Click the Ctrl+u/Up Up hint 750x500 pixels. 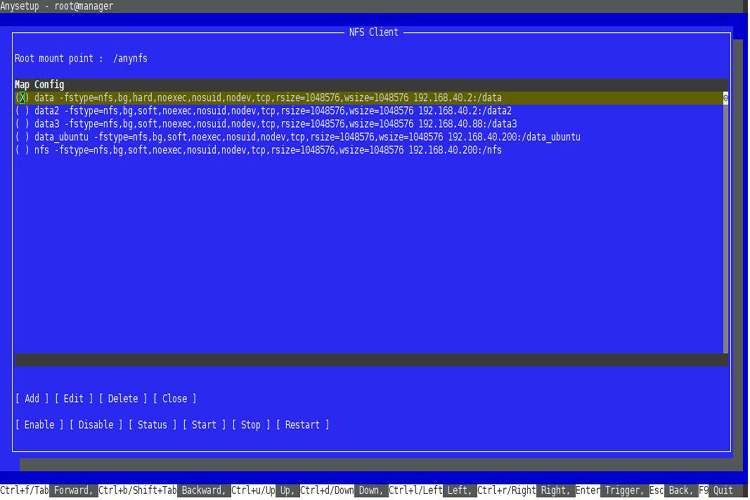[x=264, y=490]
